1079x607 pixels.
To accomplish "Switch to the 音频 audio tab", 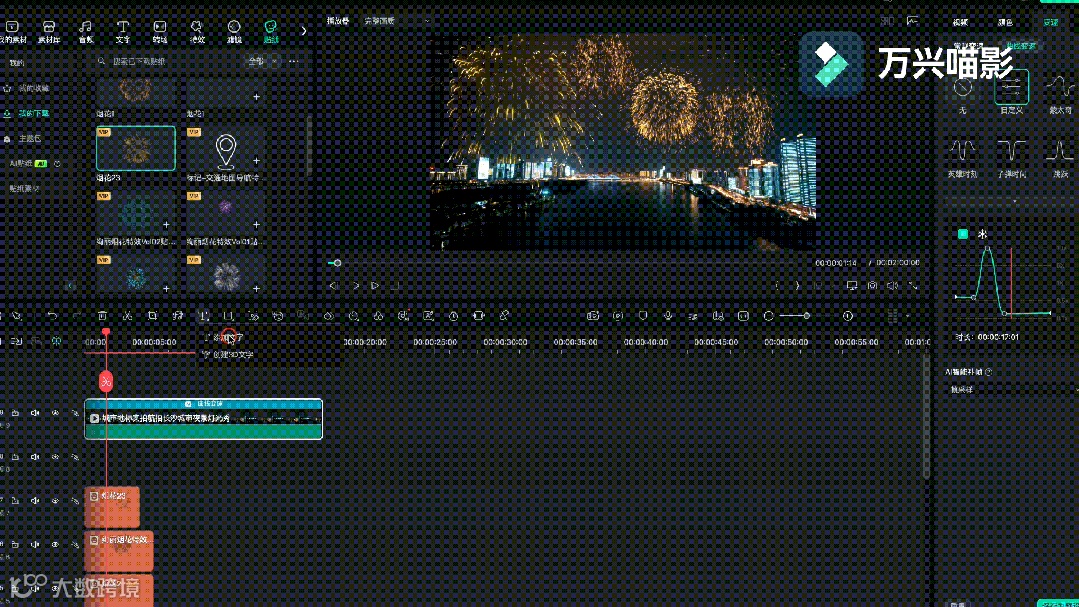I will point(85,32).
